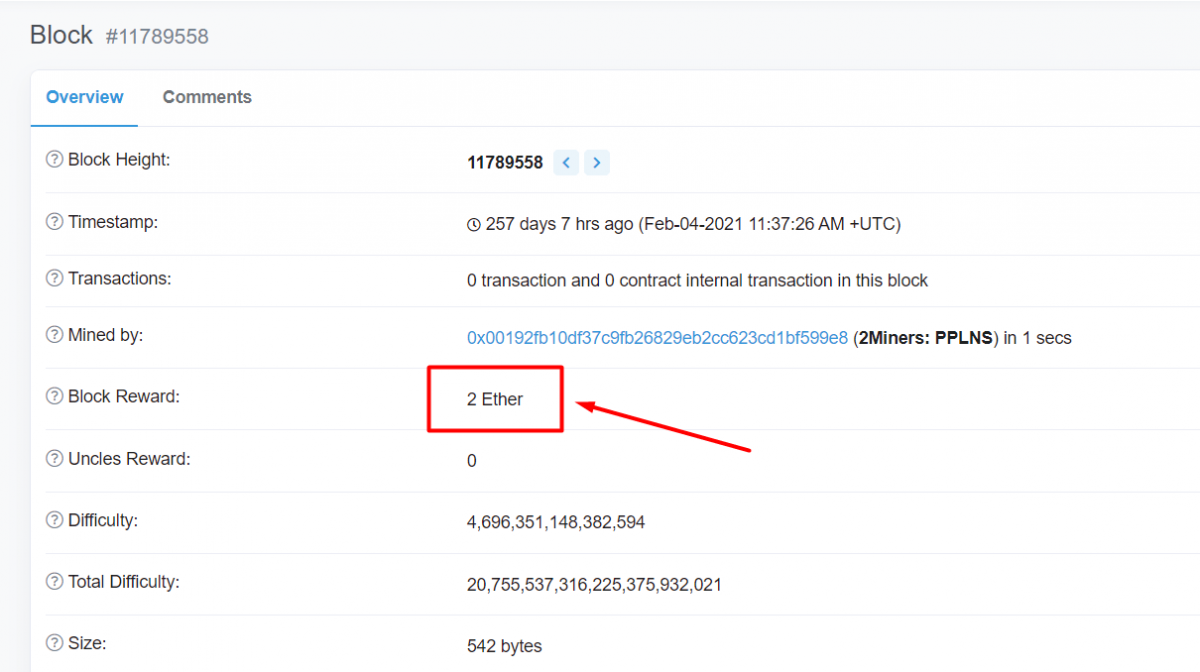Click the help icon beside Total Difficulty
Viewport: 1200px width, 672px height.
click(x=53, y=583)
